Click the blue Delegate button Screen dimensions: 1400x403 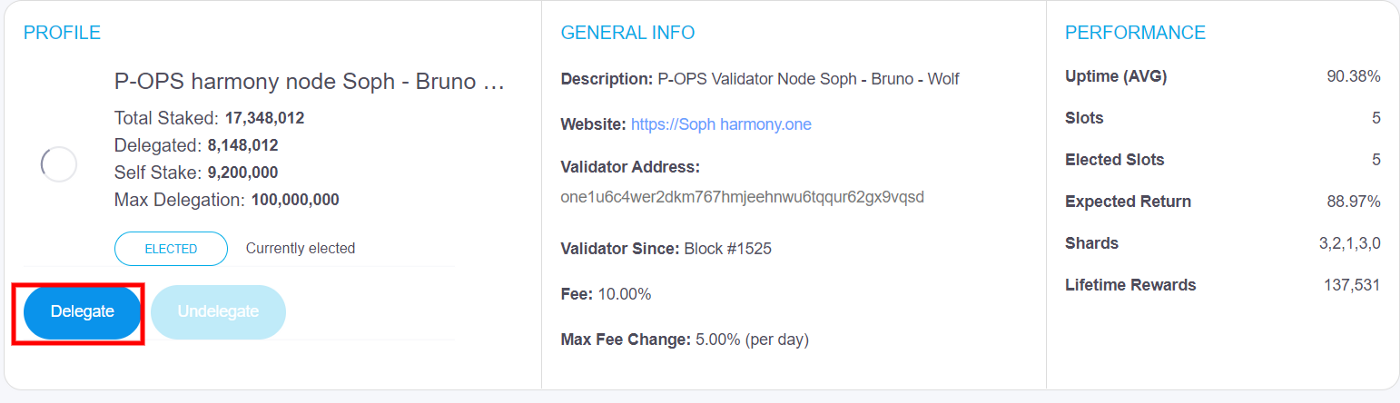[82, 312]
